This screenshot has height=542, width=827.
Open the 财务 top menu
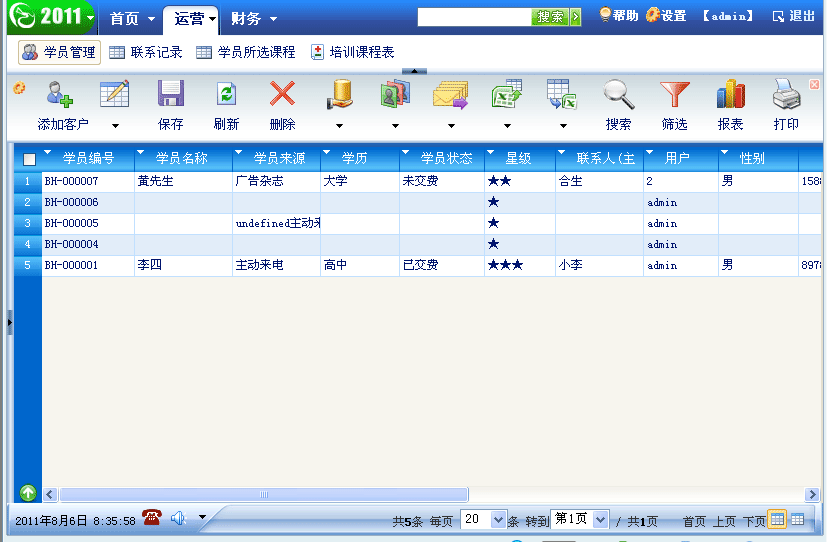[x=254, y=19]
